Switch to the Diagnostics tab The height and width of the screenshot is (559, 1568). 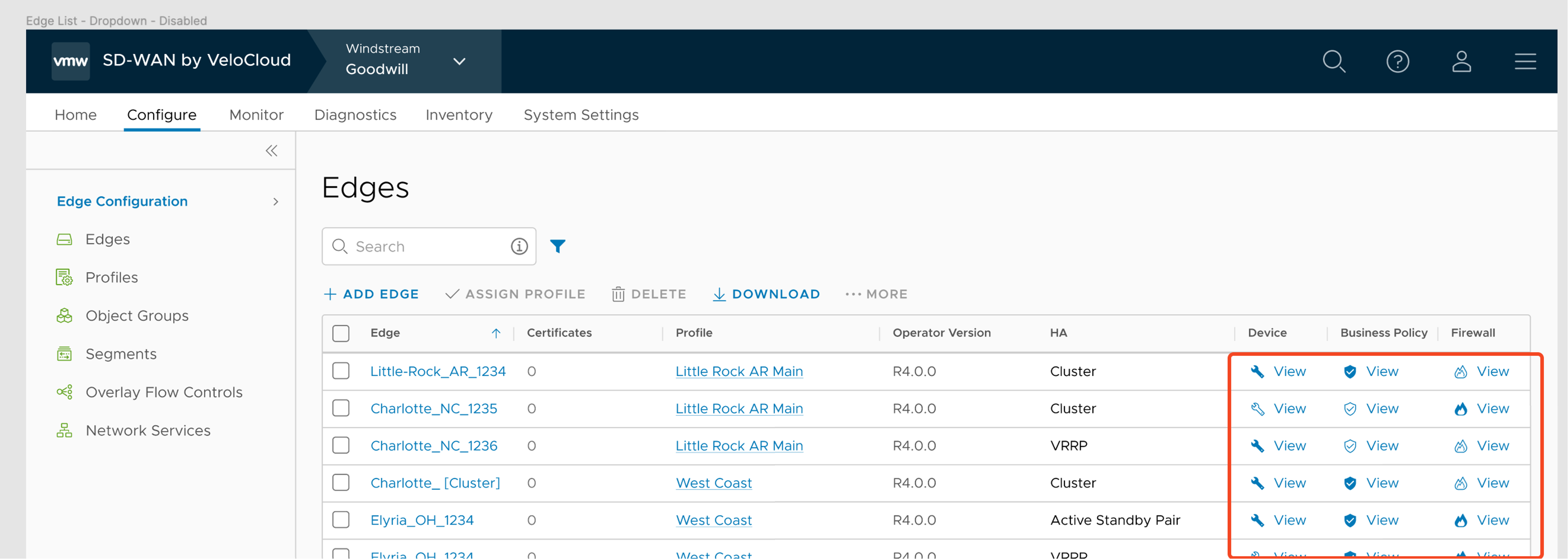pos(356,115)
